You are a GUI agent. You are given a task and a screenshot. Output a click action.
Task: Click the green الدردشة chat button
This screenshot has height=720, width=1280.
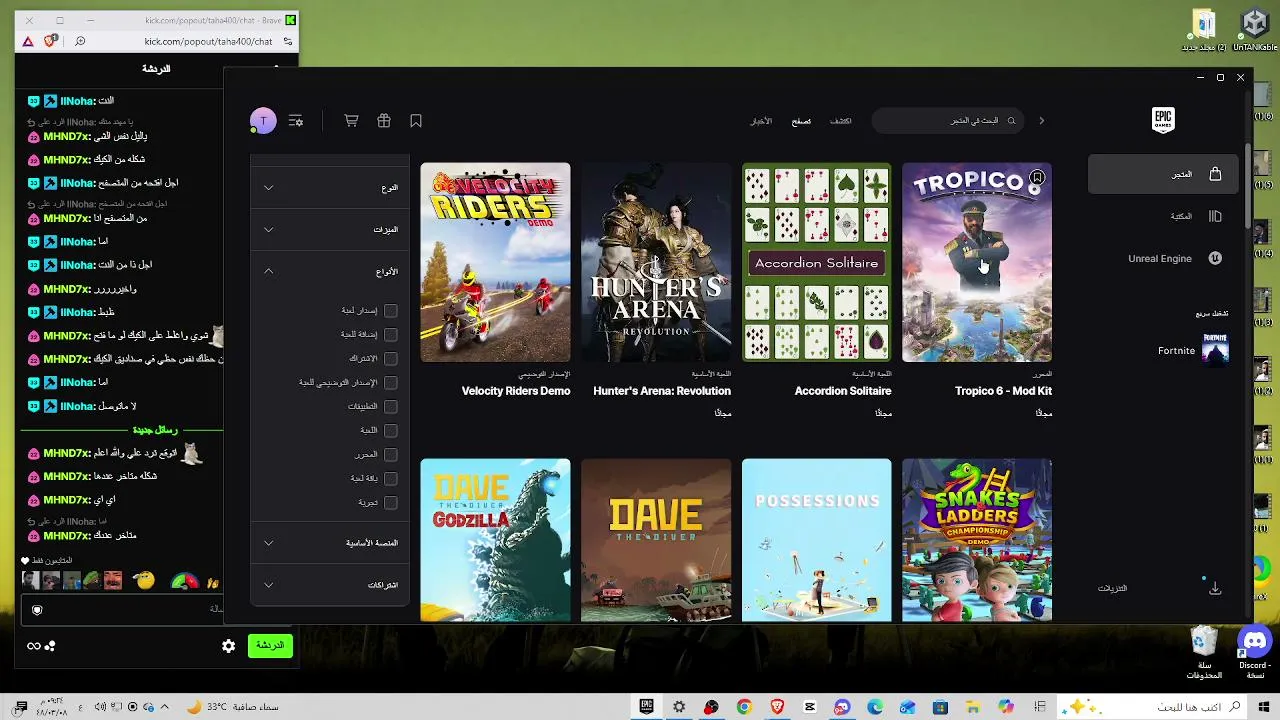click(x=270, y=646)
